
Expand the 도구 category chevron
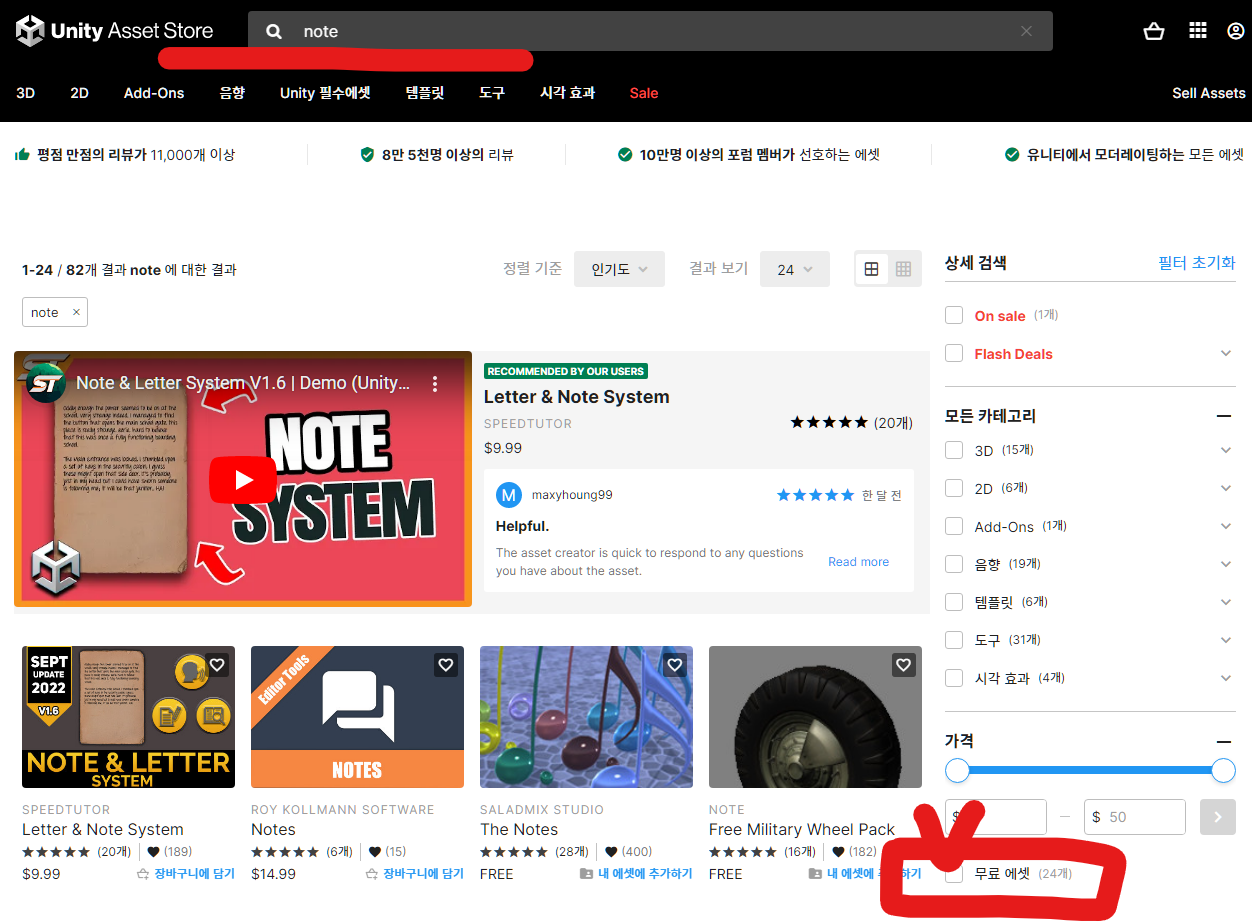[1226, 640]
